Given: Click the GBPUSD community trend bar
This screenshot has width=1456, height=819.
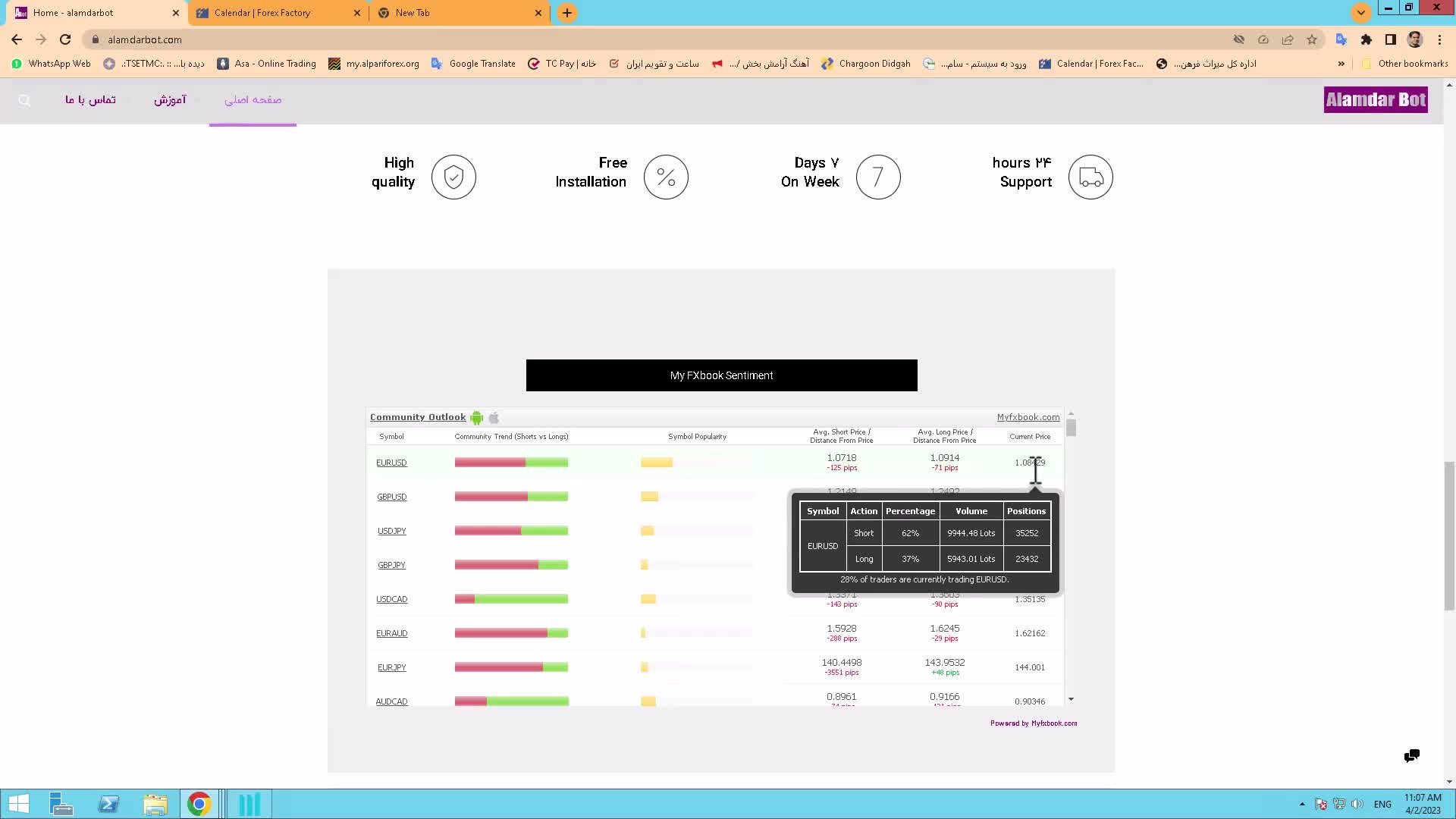Looking at the screenshot, I should coord(511,497).
